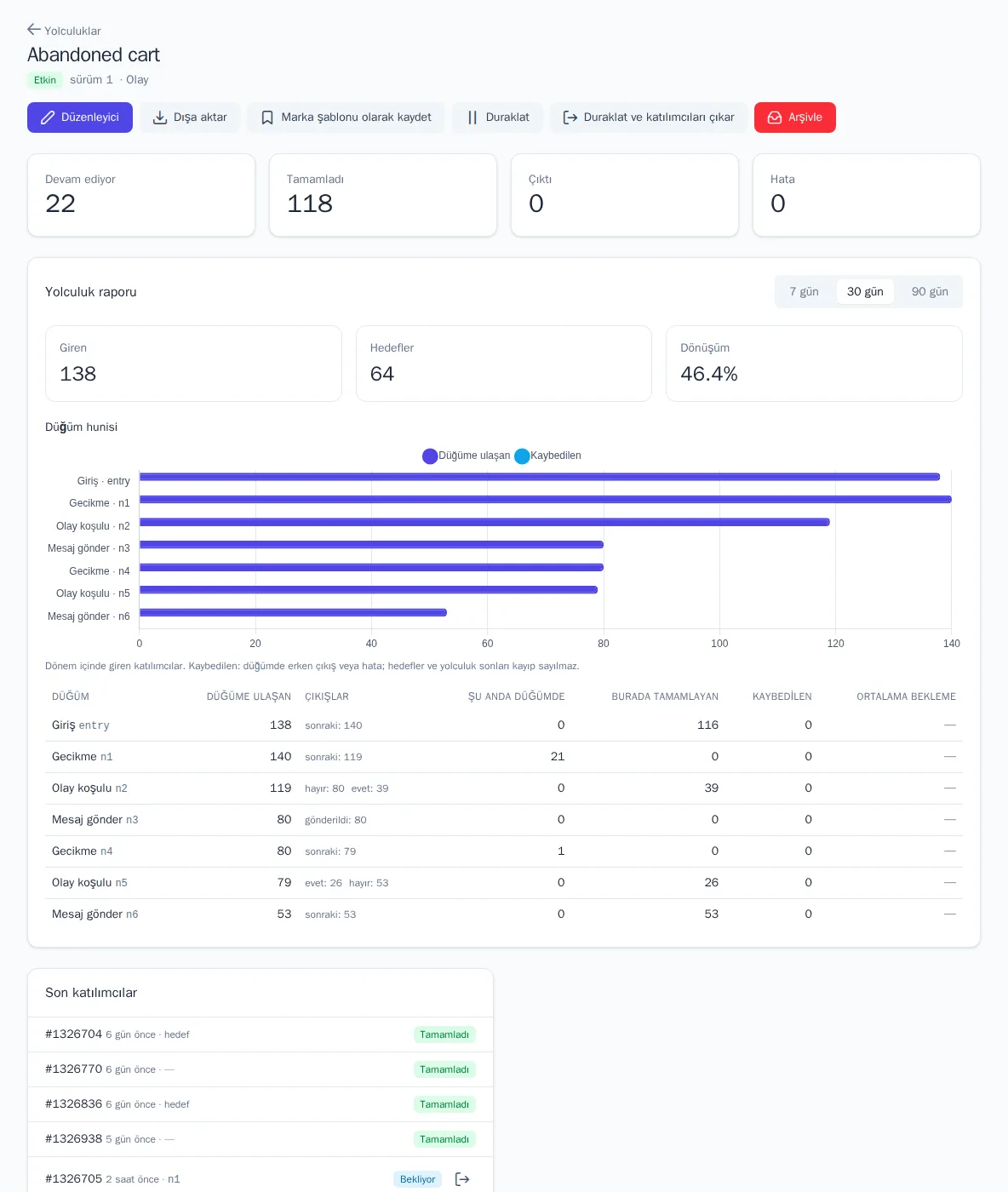Select the 30 gün range tab
Screen dimensions: 1008x1192
click(x=865, y=291)
